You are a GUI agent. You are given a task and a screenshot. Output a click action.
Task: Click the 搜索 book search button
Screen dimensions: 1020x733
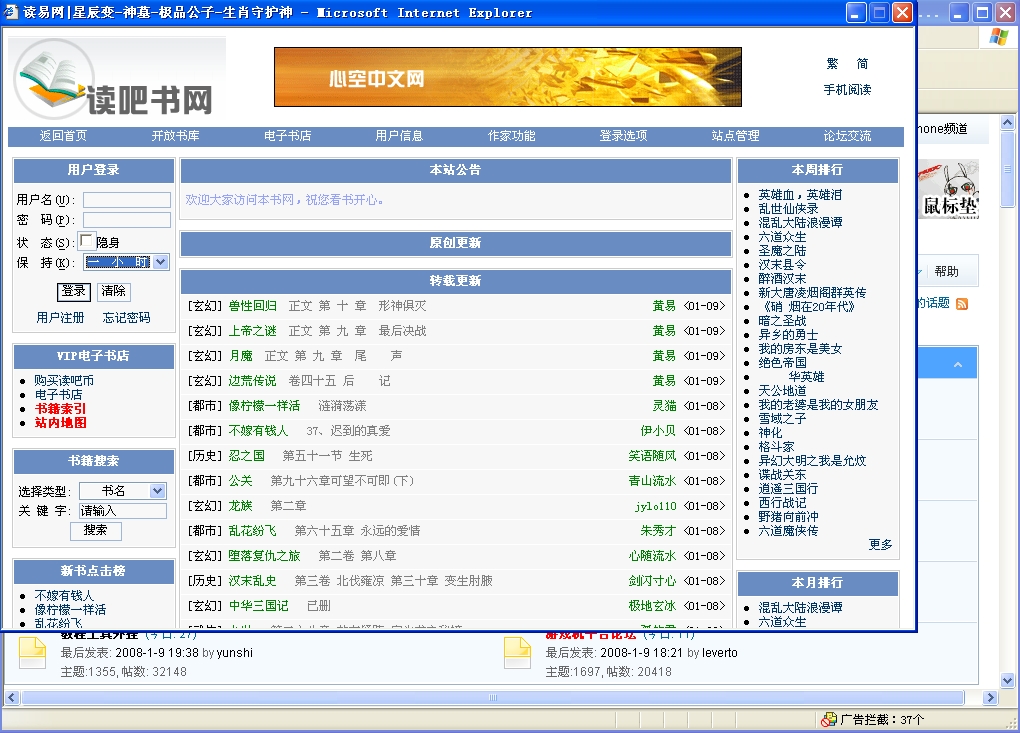tap(95, 530)
